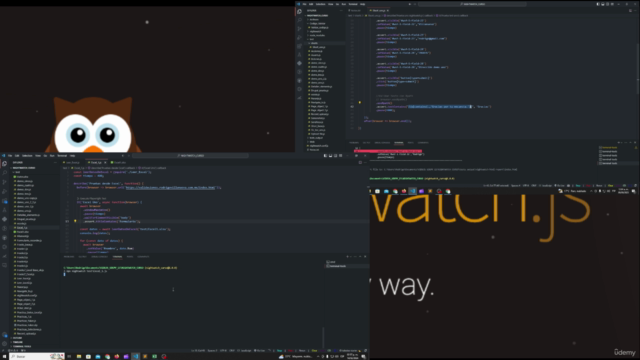Open Source Control in the Excel_uno.js VS Code window

[x=300, y=29]
